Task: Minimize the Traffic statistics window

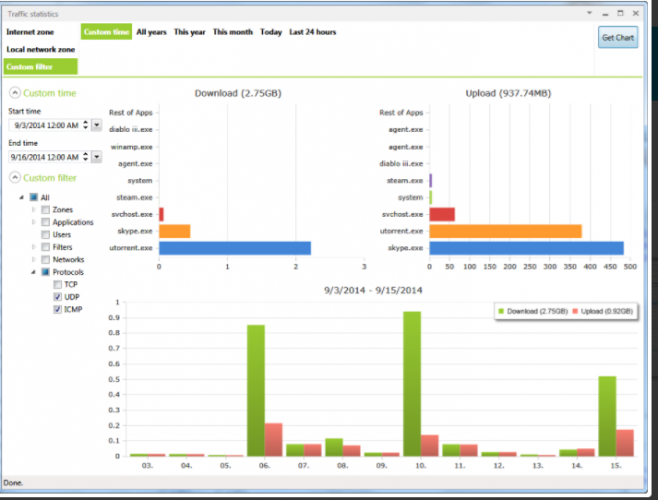Action: (605, 14)
